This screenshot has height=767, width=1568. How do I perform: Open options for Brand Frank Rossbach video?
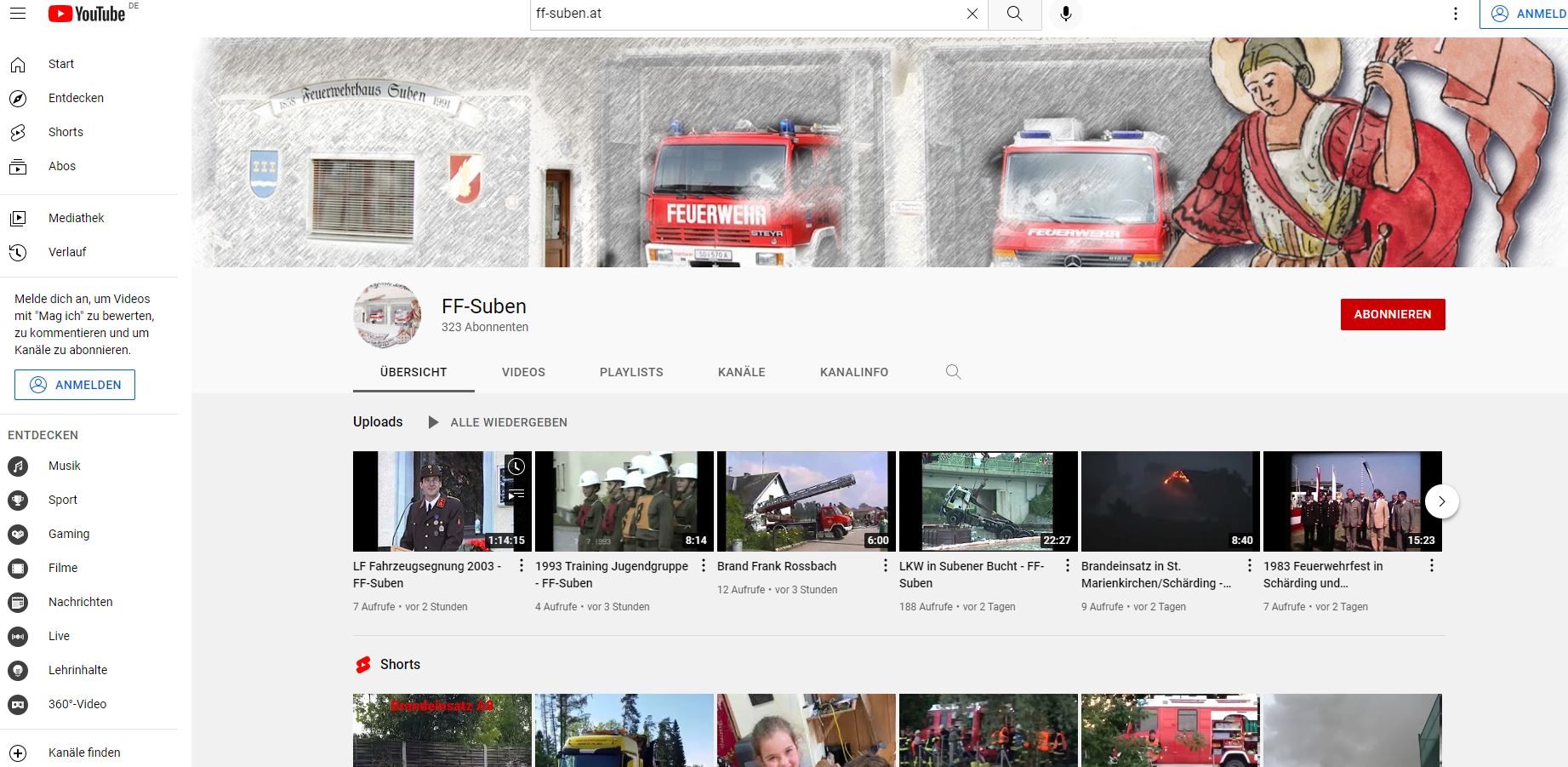(886, 566)
